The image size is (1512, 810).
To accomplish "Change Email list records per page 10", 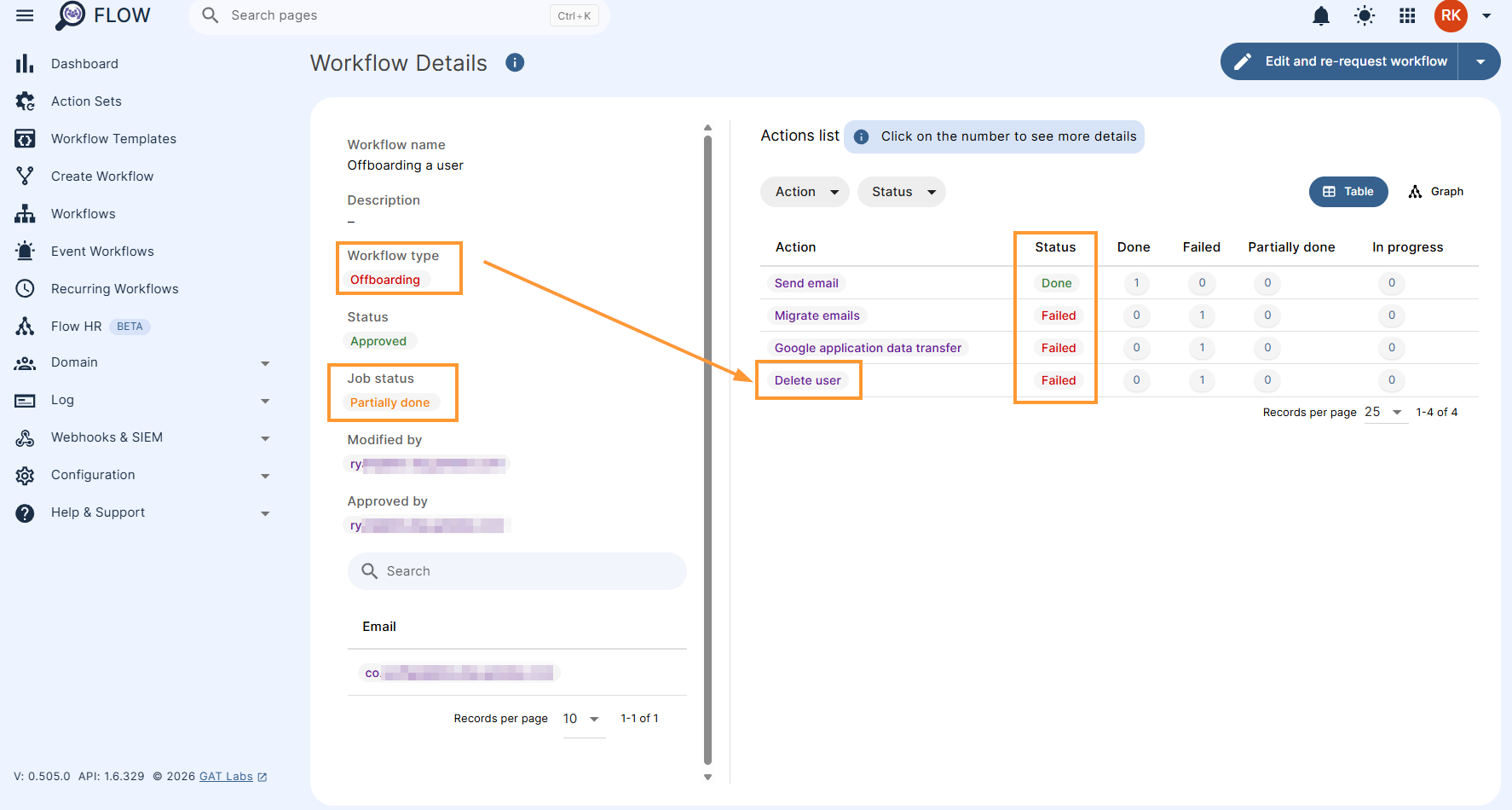I will pyautogui.click(x=583, y=719).
